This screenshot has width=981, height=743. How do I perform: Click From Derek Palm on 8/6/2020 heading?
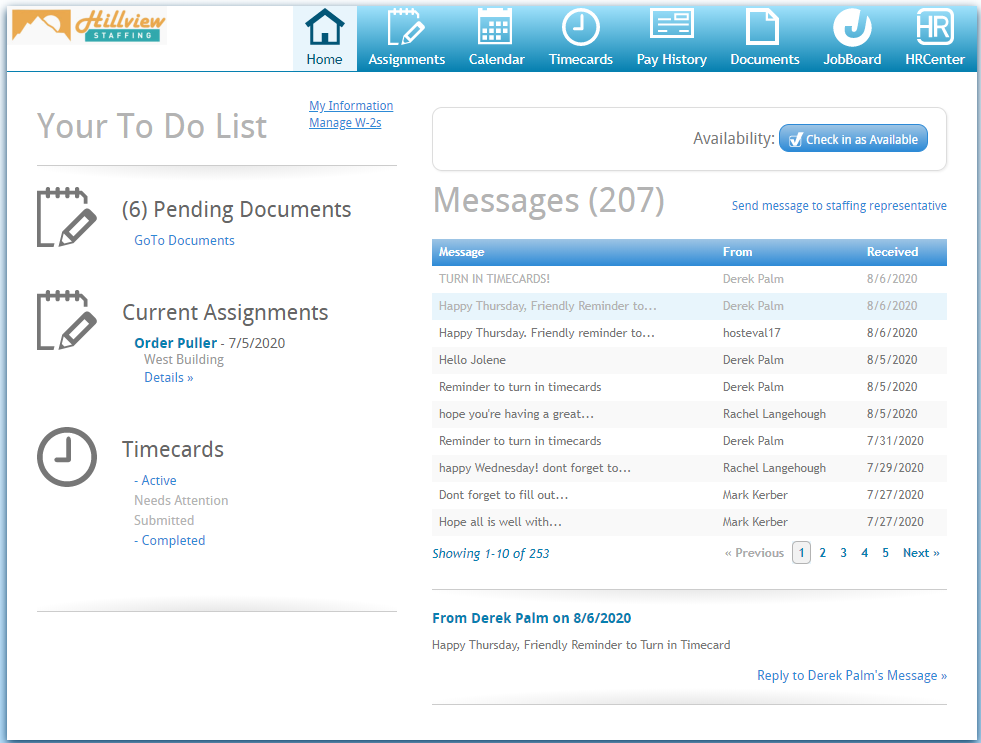(531, 618)
